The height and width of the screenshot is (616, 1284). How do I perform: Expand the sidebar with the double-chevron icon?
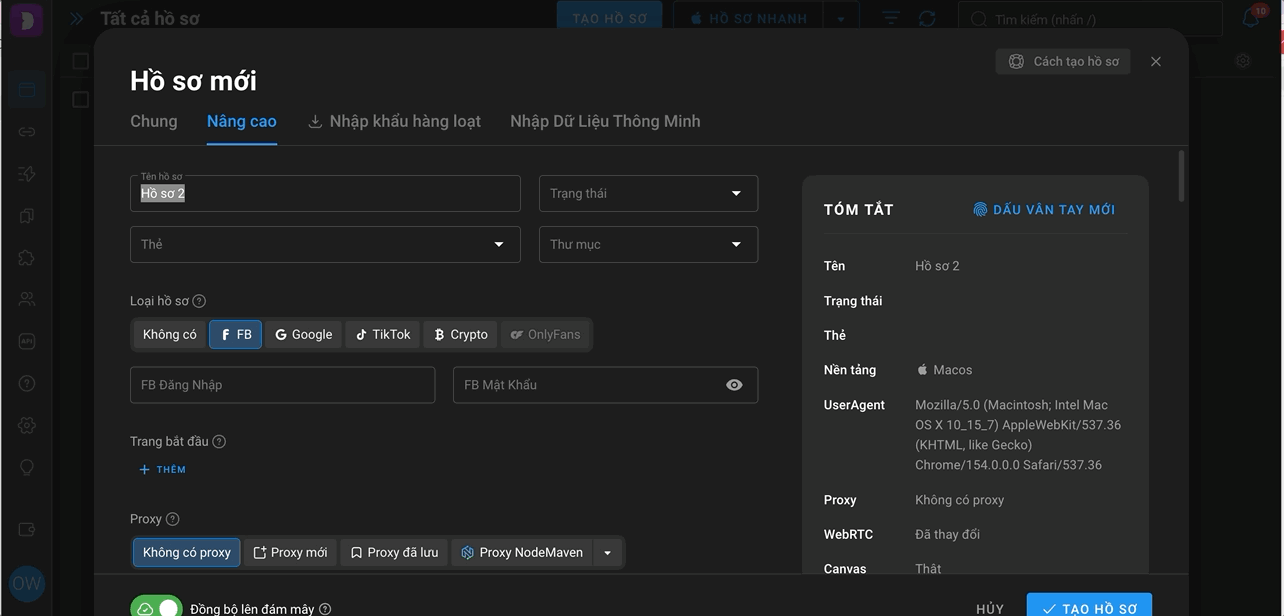(76, 19)
